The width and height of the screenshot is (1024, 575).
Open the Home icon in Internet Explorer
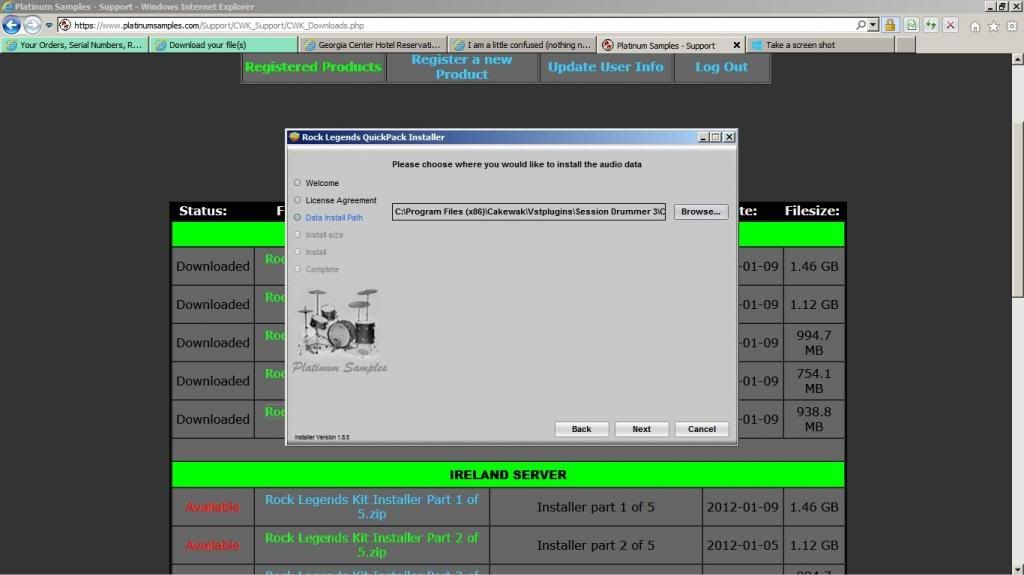point(975,26)
